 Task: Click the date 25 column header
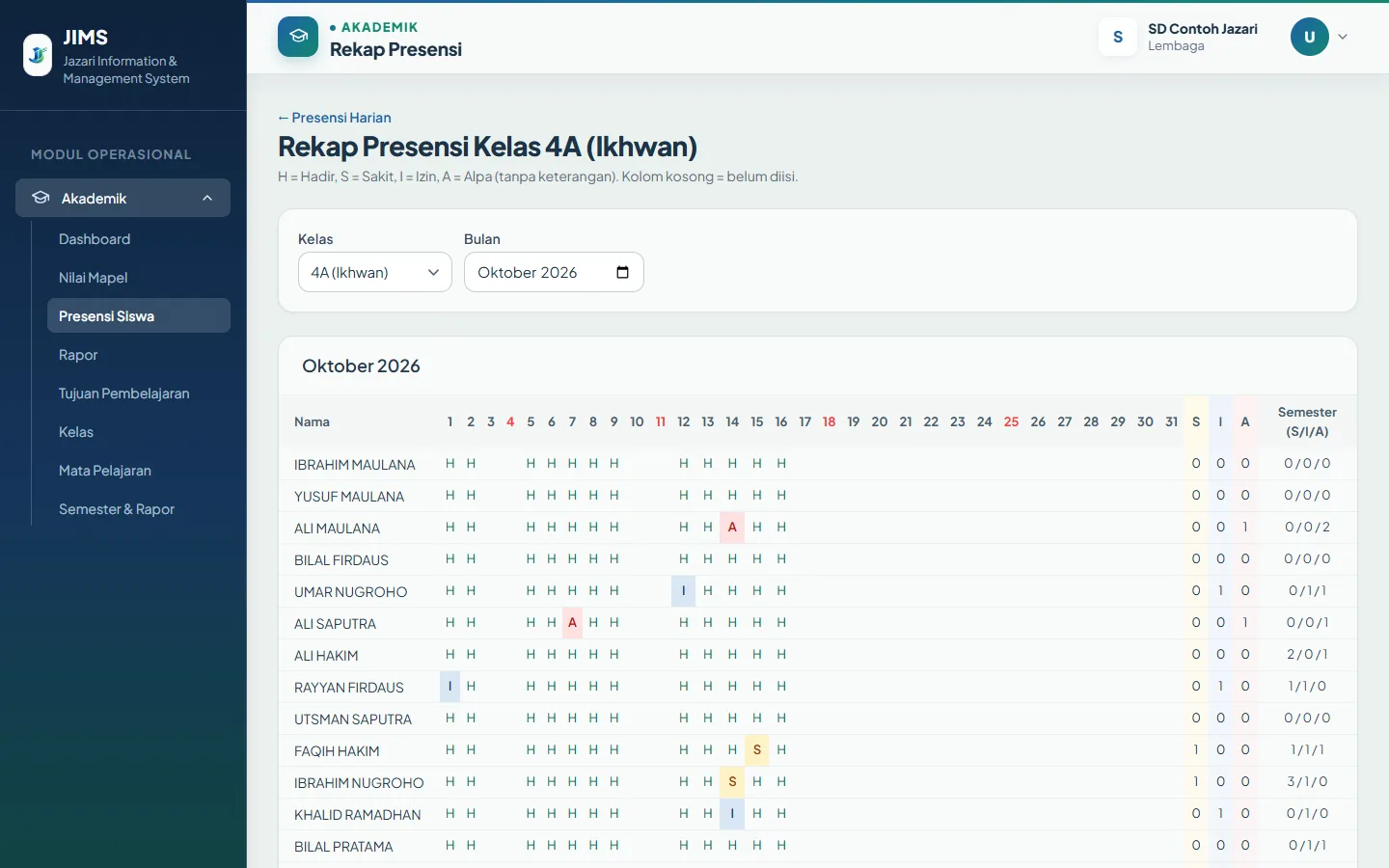[1011, 421]
